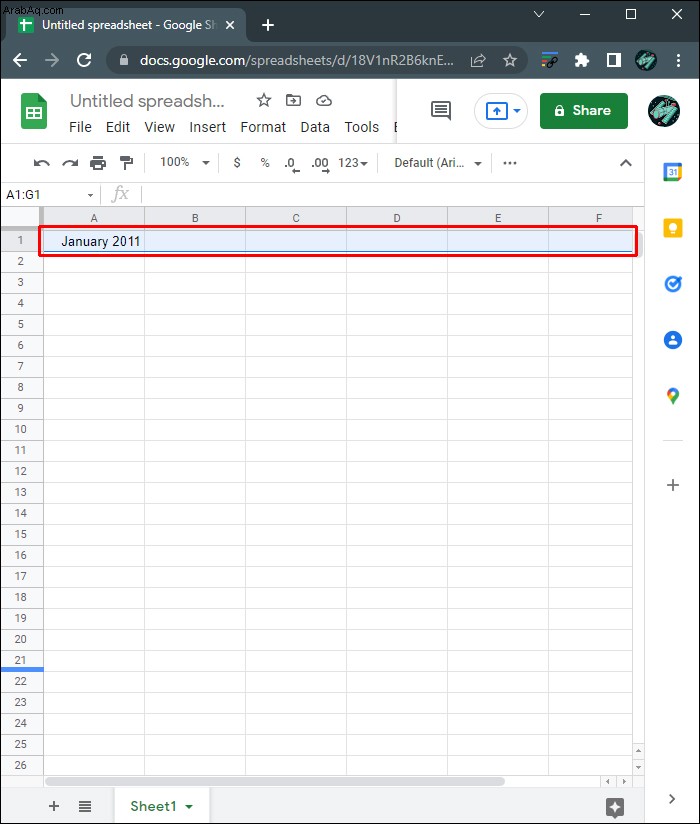The image size is (700, 824).
Task: Click the formula bar input
Action: [x=392, y=194]
